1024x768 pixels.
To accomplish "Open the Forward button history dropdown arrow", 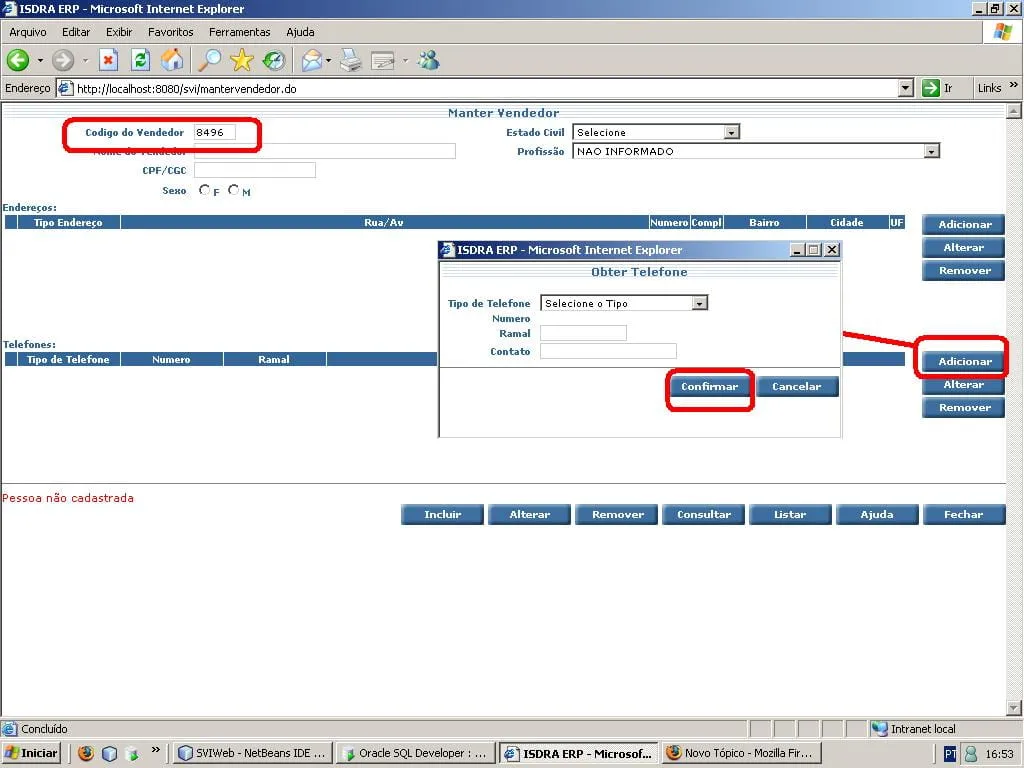I will 85,61.
